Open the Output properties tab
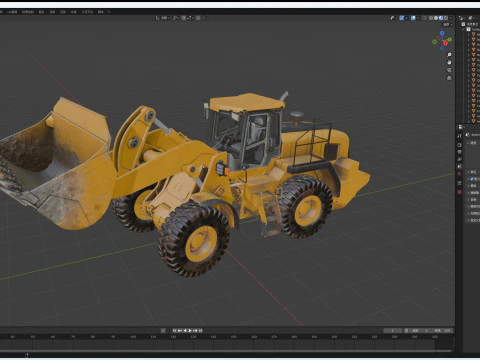The width and height of the screenshot is (480, 360). (x=459, y=152)
